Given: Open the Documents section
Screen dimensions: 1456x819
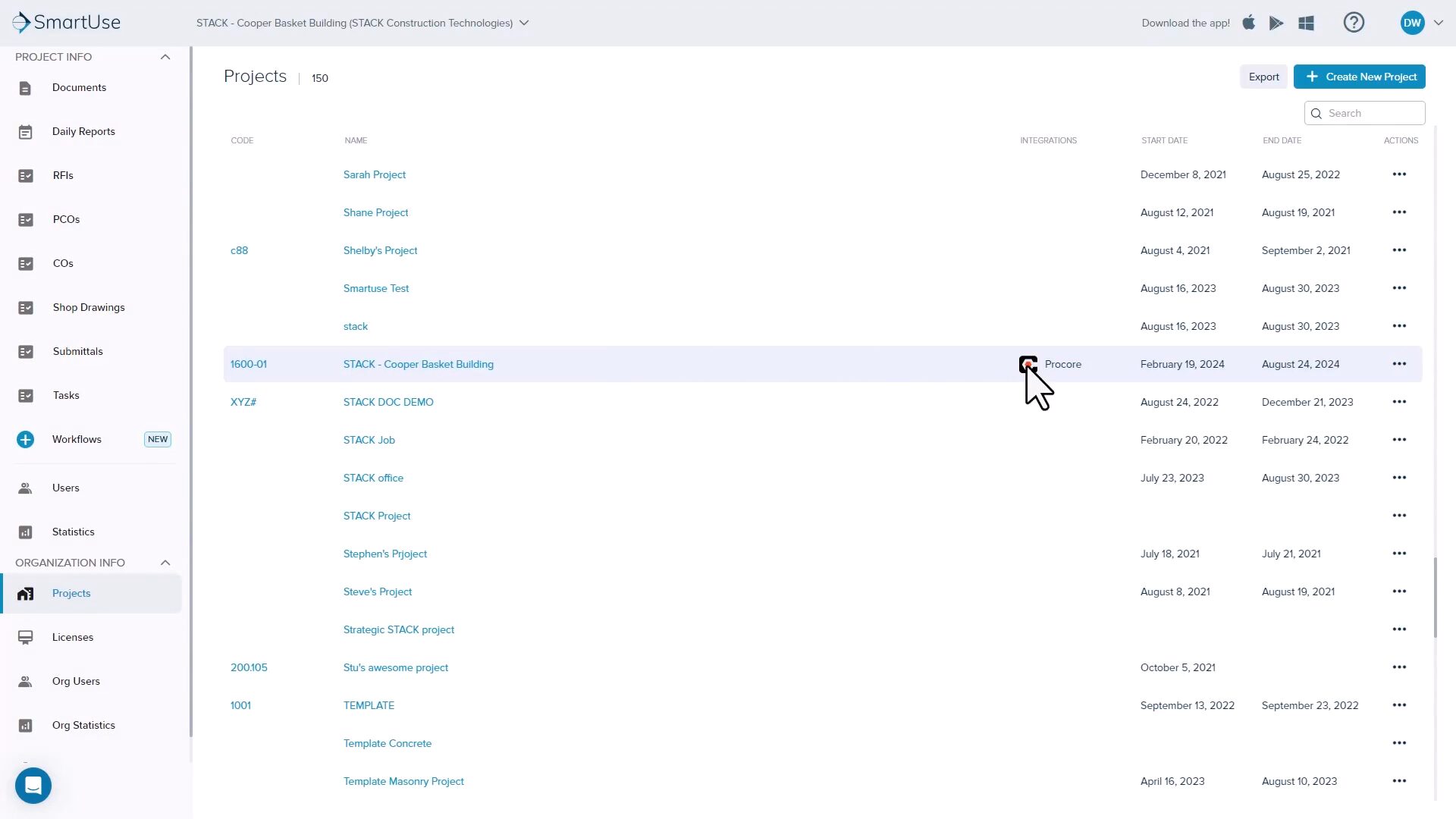Looking at the screenshot, I should coord(79,87).
